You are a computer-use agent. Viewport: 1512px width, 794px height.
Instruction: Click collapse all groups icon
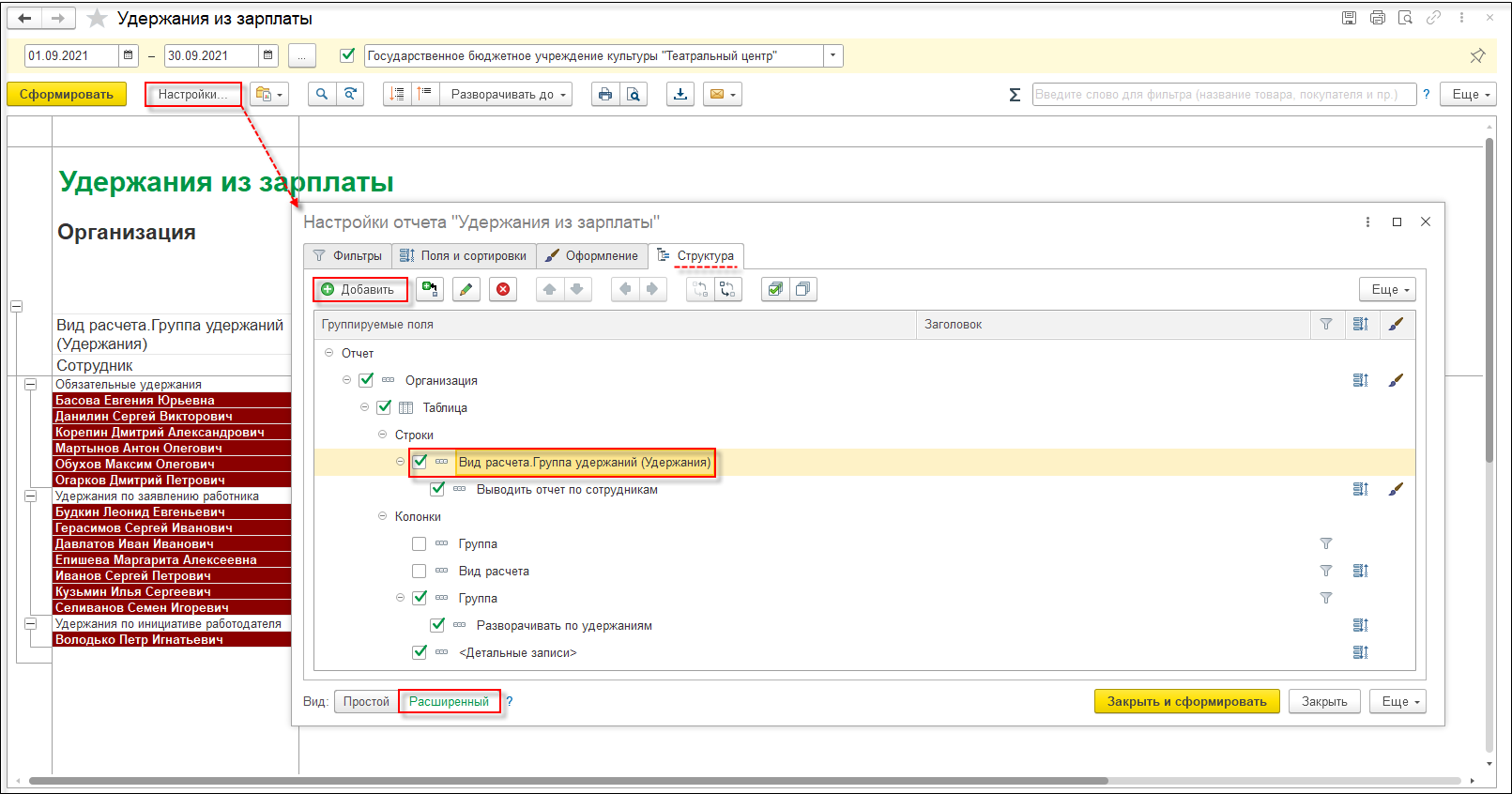[x=397, y=95]
